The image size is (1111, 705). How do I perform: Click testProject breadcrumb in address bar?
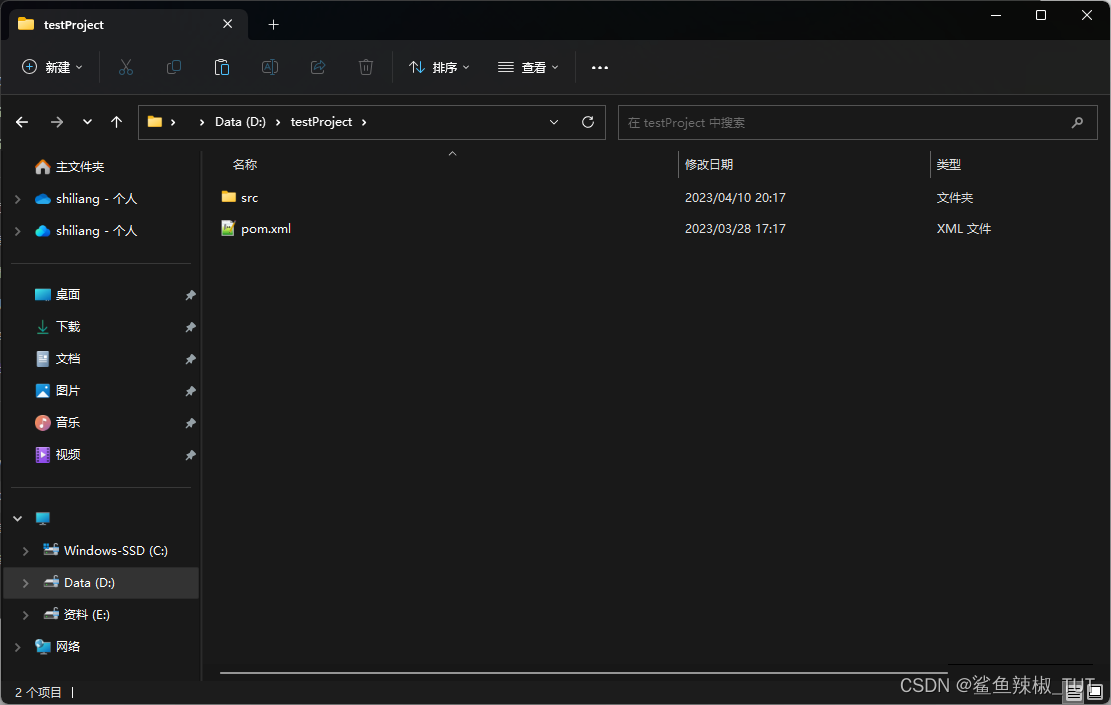(321, 122)
